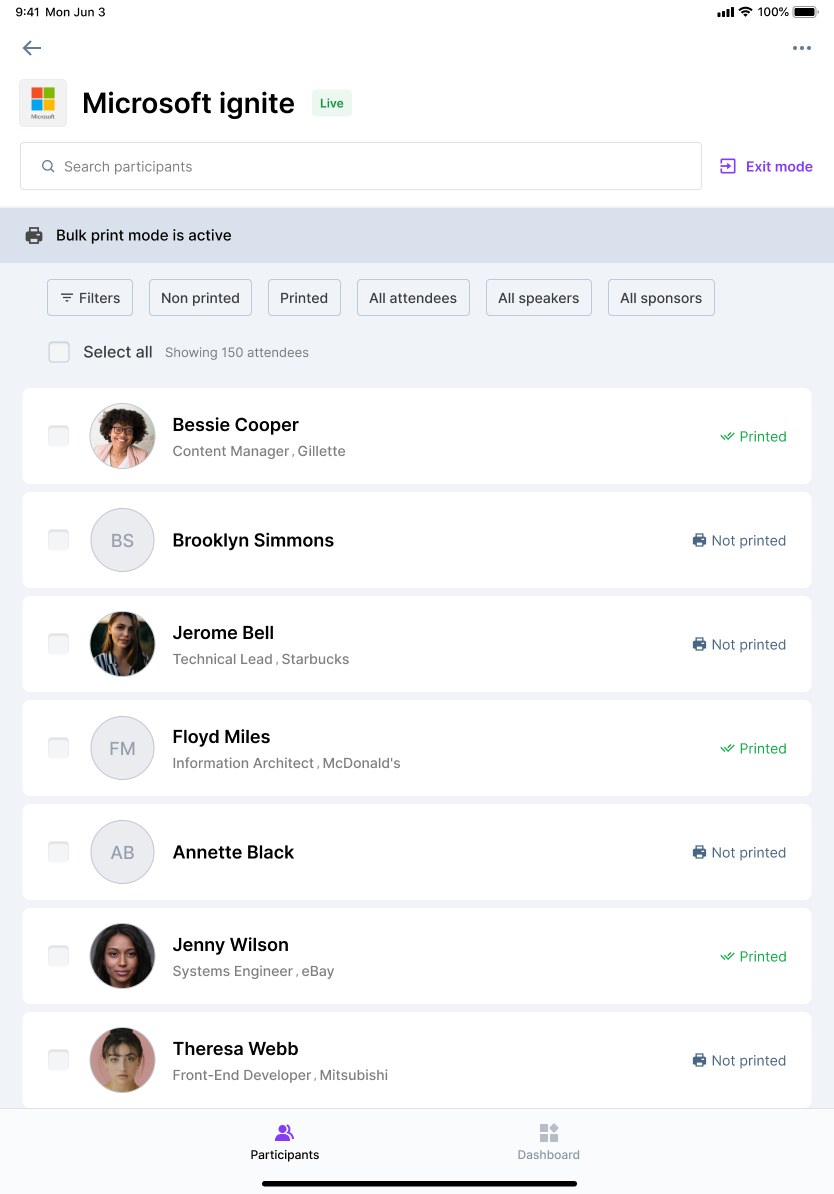The image size is (834, 1194).
Task: Select the Non printed filter chip
Action: tap(200, 298)
